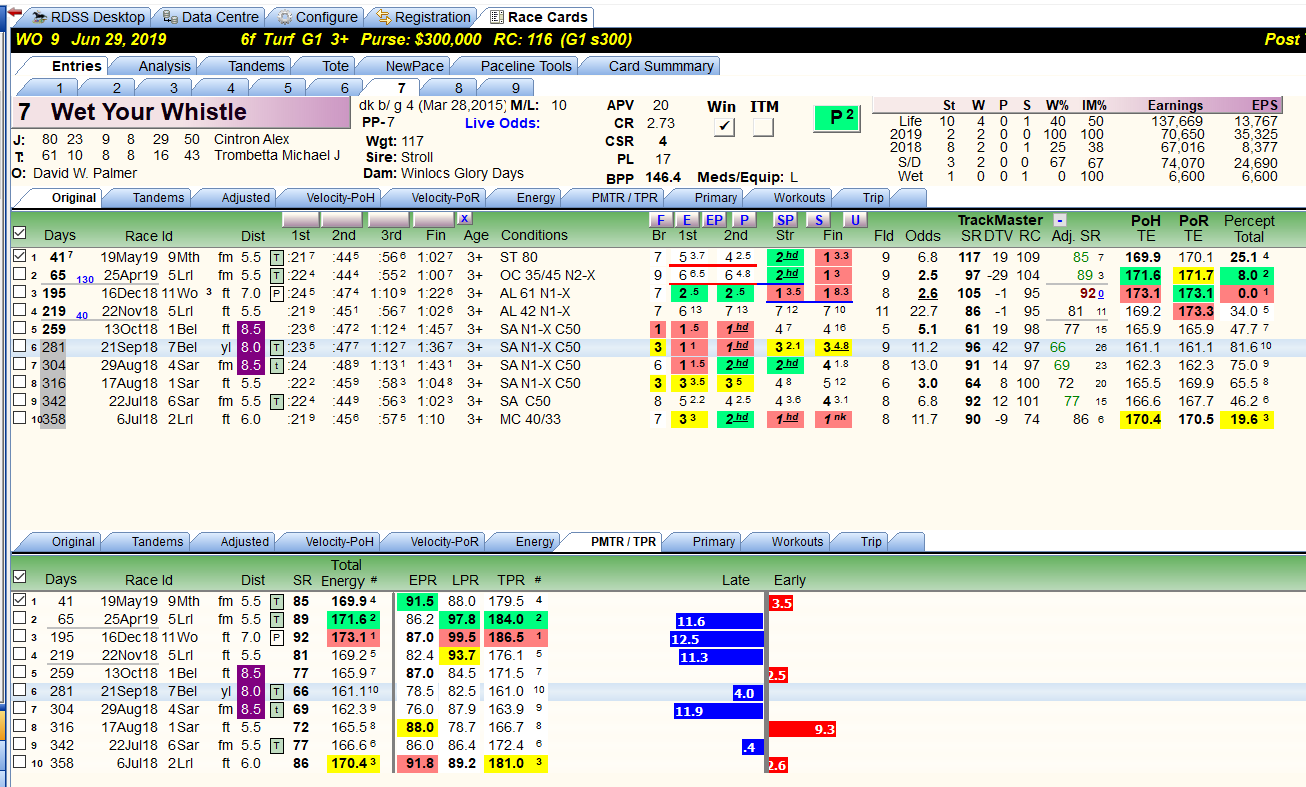Open upper Velocity-PoH tab

340,197
